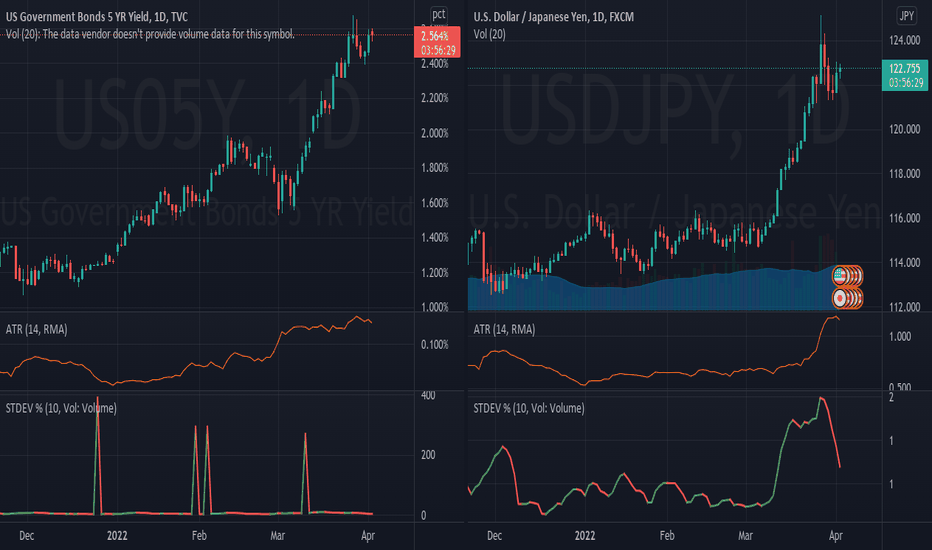Image resolution: width=932 pixels, height=550 pixels.
Task: Click the green 122.755 last price label
Action: (905, 75)
